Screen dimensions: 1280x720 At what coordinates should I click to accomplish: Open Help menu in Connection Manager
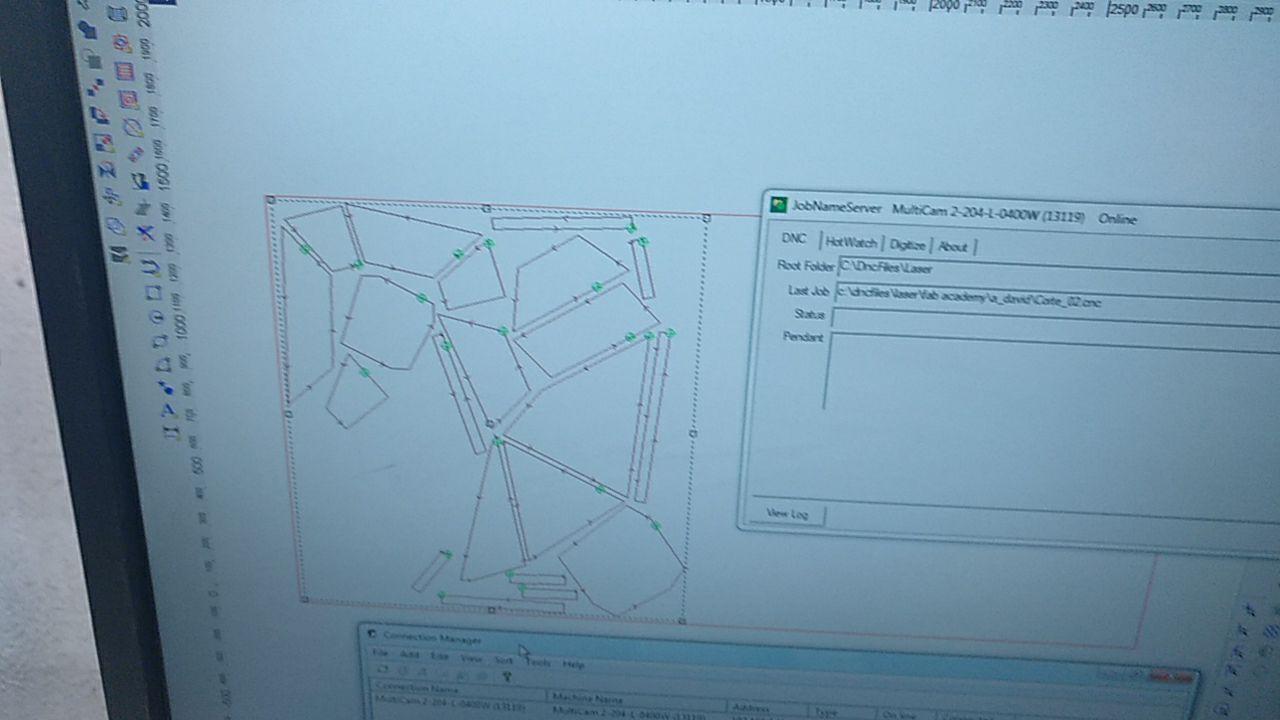coord(572,664)
